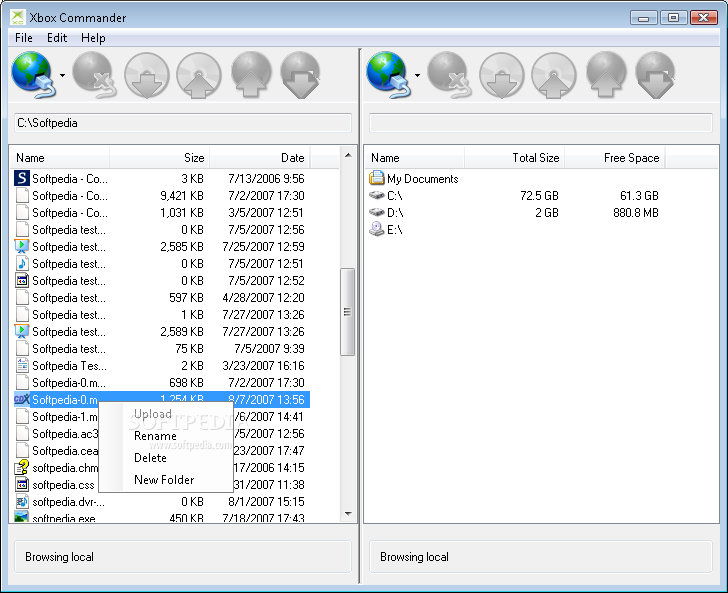Viewport: 728px width, 593px height.
Task: Click the right pane globe down-arrow icon
Action: (x=656, y=75)
